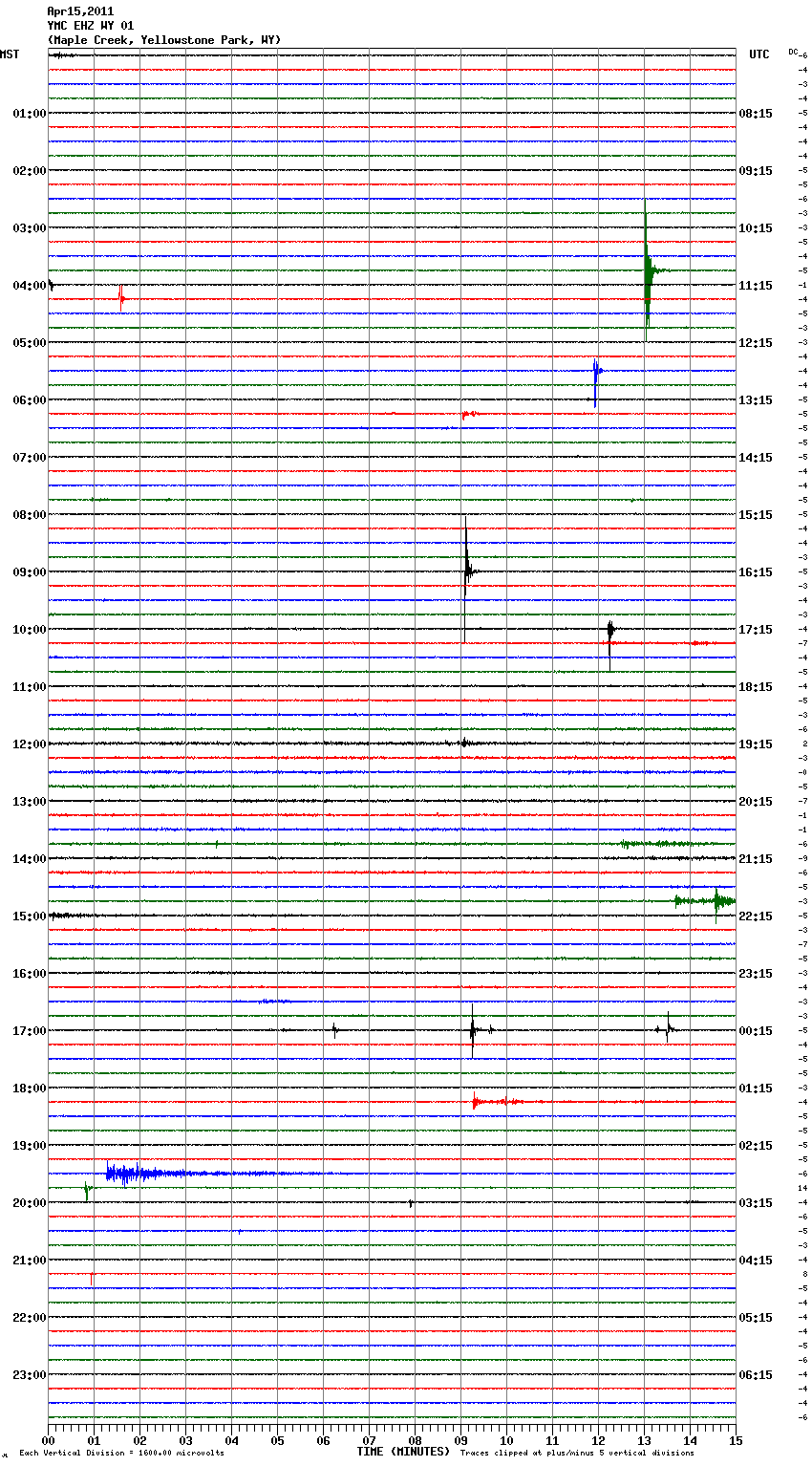The image size is (812, 1466).
Task: Click the 08:15 UTC row label
Action: click(x=756, y=114)
